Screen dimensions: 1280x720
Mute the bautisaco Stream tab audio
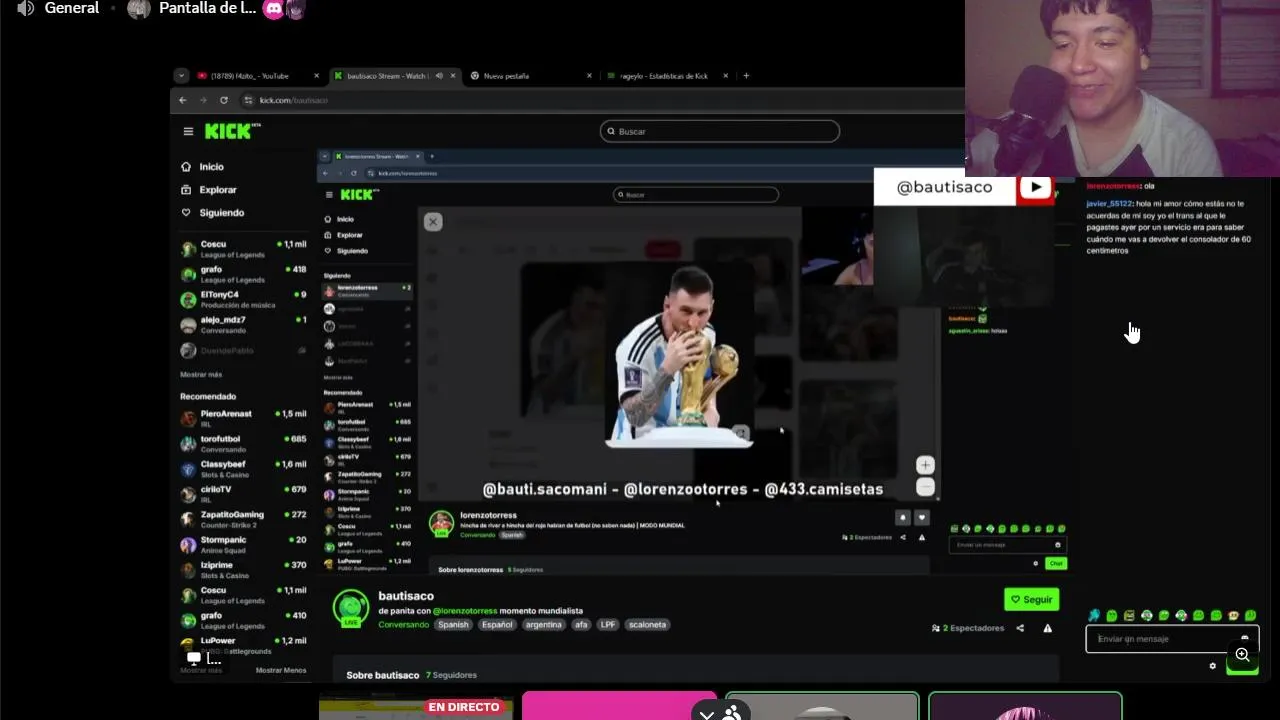(x=439, y=76)
